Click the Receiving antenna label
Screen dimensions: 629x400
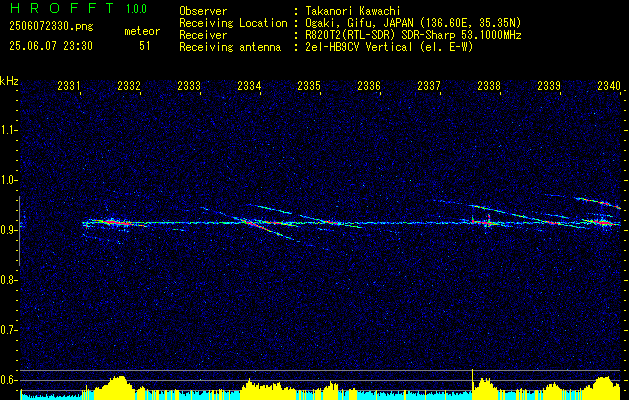point(230,47)
